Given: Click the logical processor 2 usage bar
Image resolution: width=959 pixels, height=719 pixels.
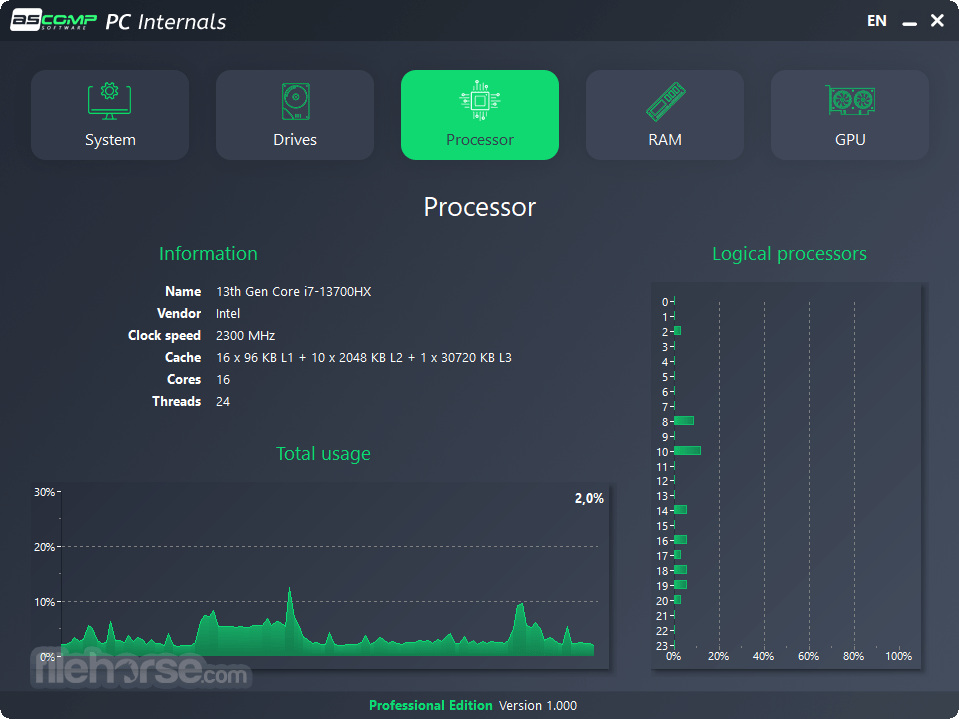Looking at the screenshot, I should (x=677, y=331).
